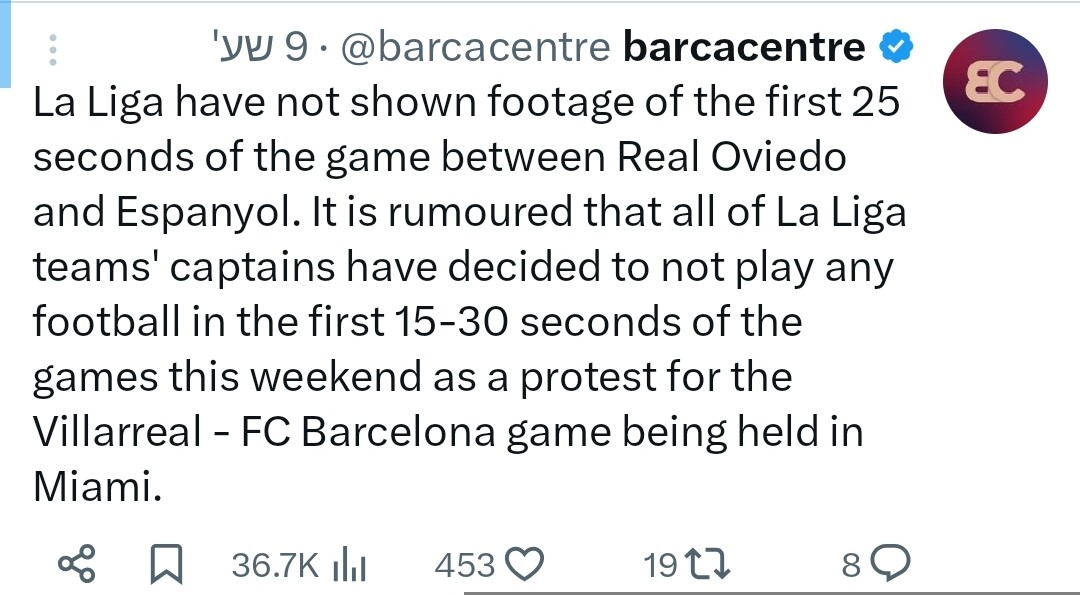Bookmark this barcacentre tweet
Screen dimensions: 1080x595
click(166, 566)
